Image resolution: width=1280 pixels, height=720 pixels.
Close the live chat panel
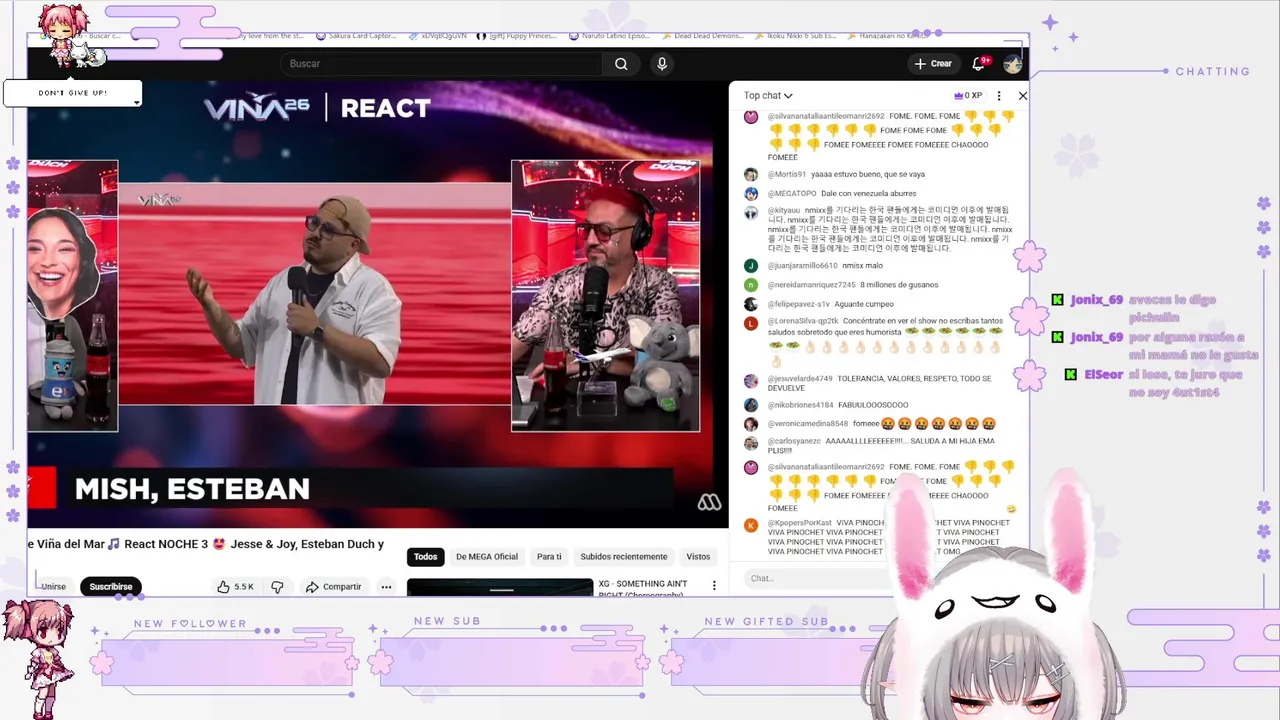(1022, 96)
